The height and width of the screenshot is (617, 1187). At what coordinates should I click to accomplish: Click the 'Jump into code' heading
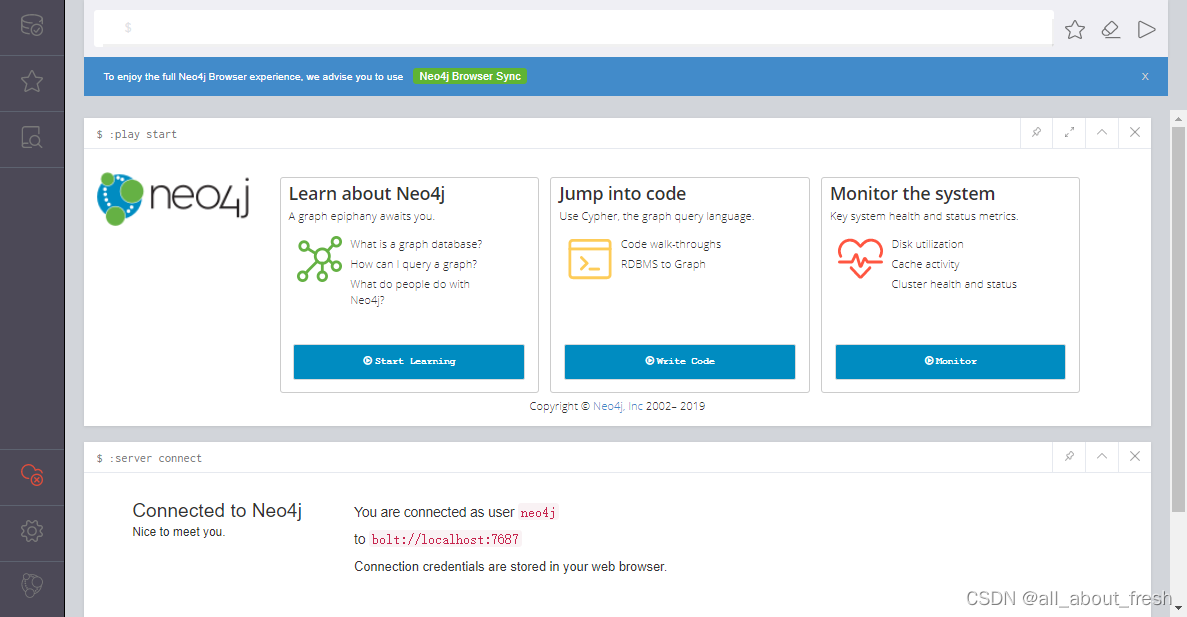click(622, 194)
